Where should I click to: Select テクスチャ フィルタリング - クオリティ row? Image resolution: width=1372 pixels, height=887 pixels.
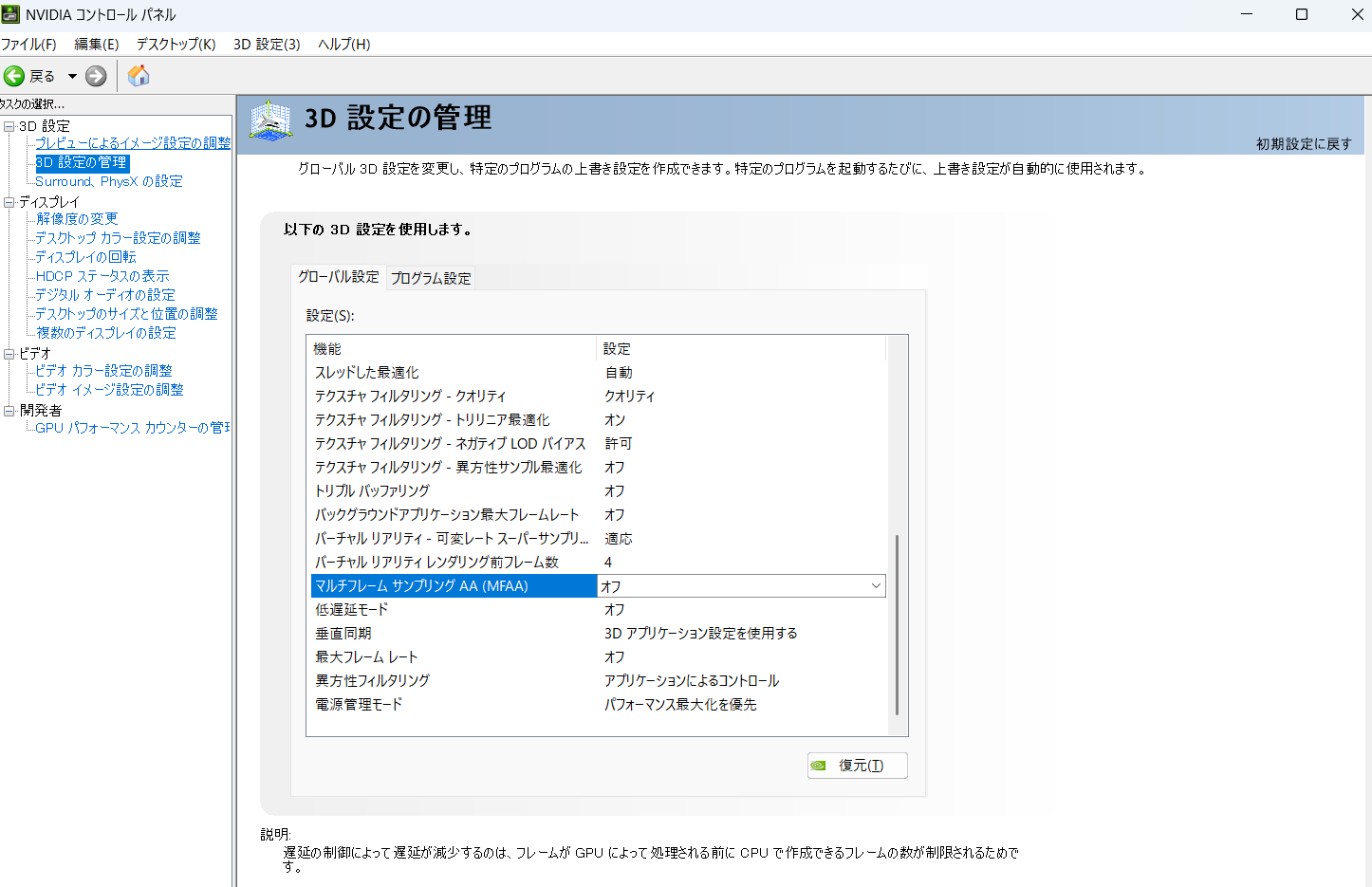point(598,397)
